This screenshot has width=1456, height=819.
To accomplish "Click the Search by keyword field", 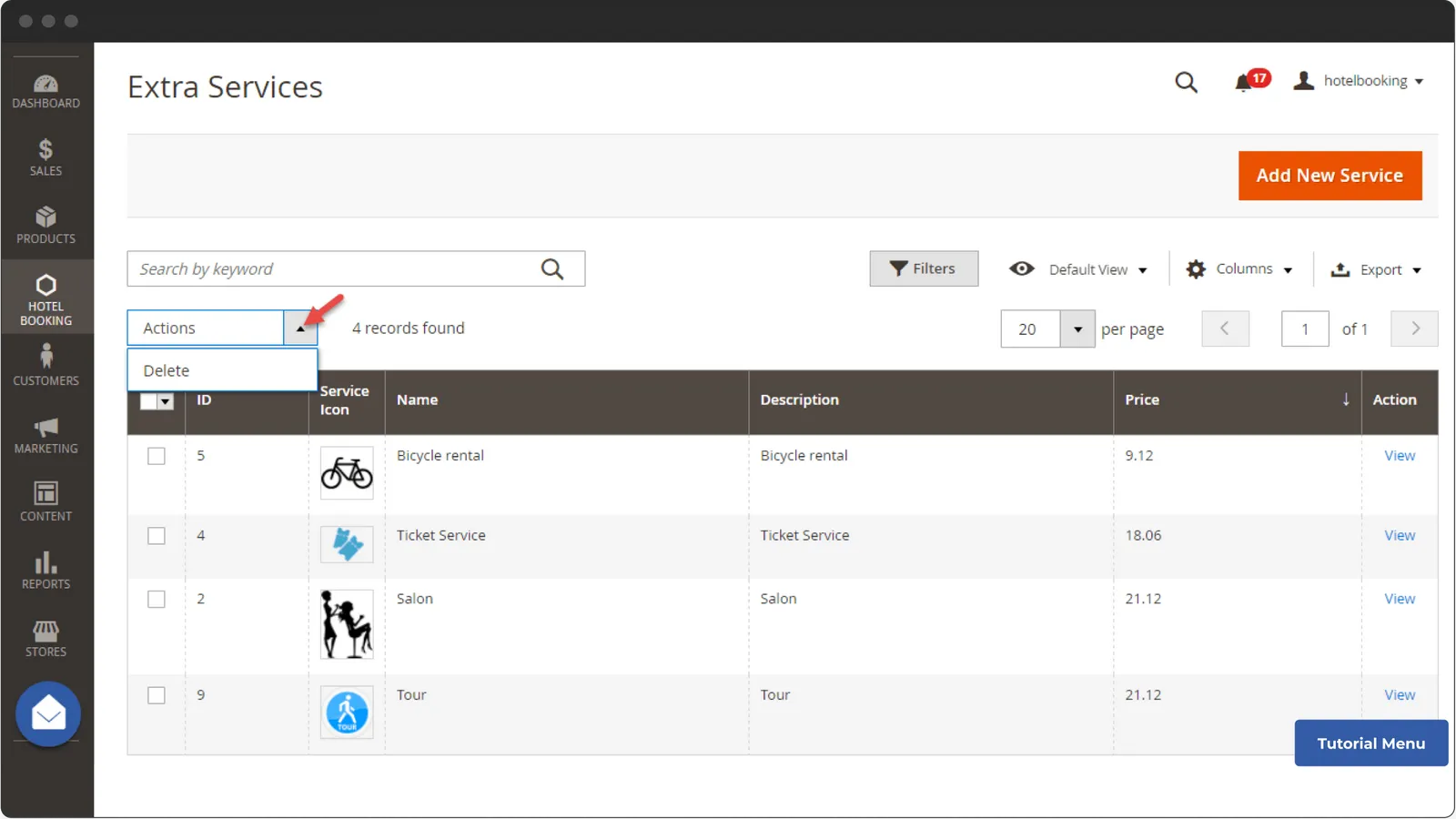I will 337,268.
